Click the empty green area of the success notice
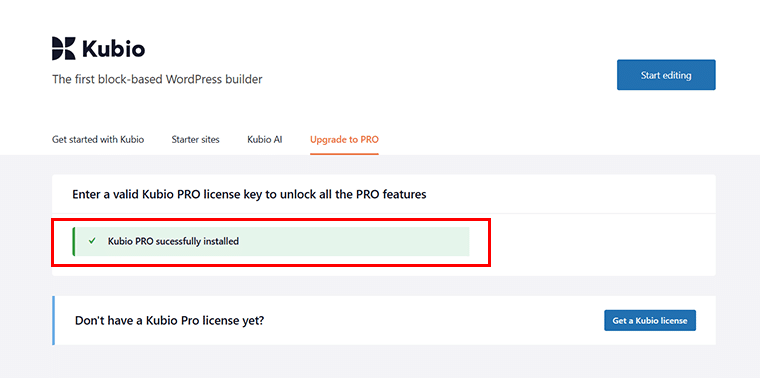 [x=354, y=241]
